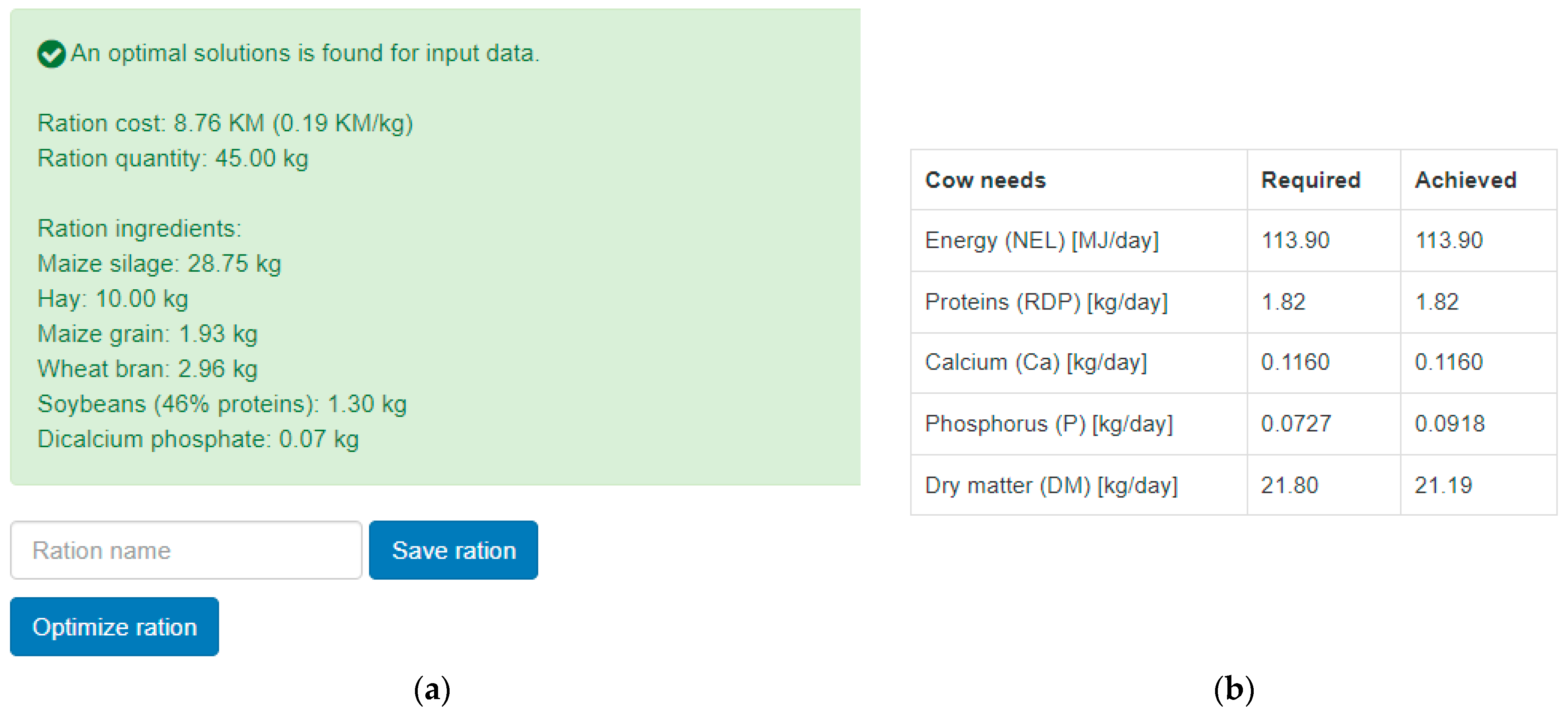This screenshot has height=715, width=1568.
Task: Click the Ration quantity 45.00 kg text
Action: pos(173,158)
